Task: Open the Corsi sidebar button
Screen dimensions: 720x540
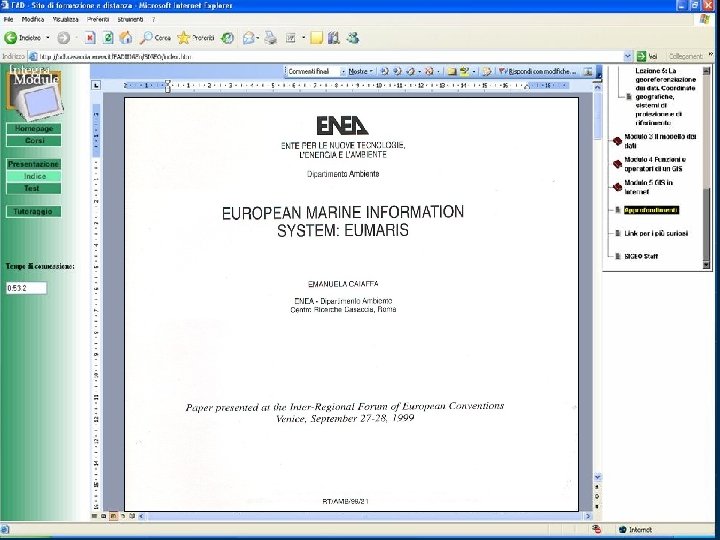Action: [x=34, y=141]
